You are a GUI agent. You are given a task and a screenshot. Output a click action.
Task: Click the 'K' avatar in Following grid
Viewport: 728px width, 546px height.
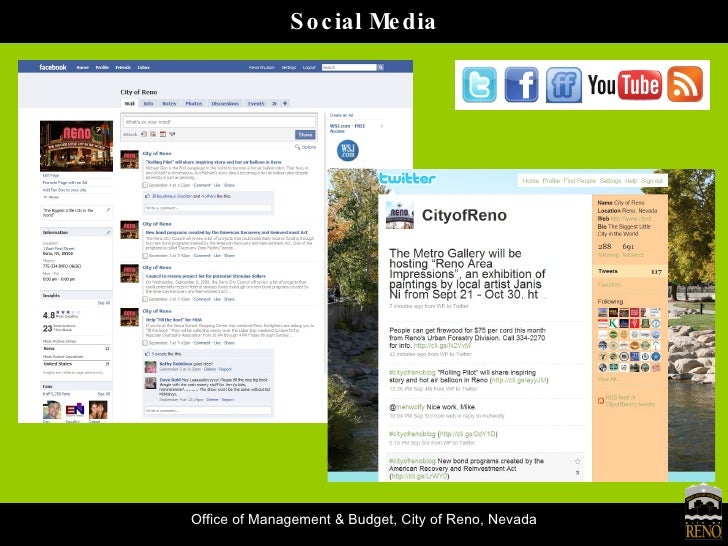coord(613,324)
